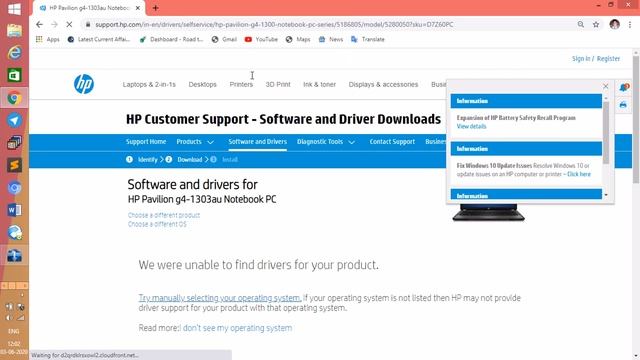The image size is (640, 360).
Task: Go to Contact Support
Action: [x=392, y=142]
